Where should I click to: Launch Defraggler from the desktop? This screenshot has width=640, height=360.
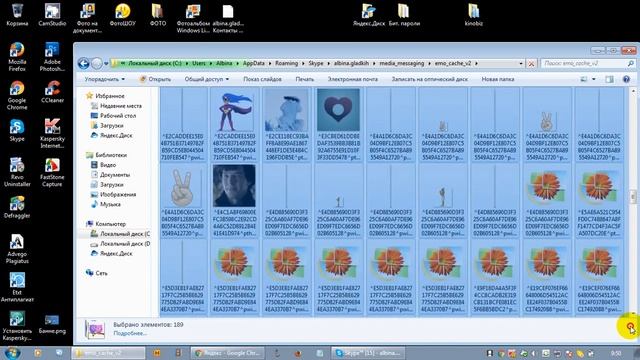click(17, 207)
